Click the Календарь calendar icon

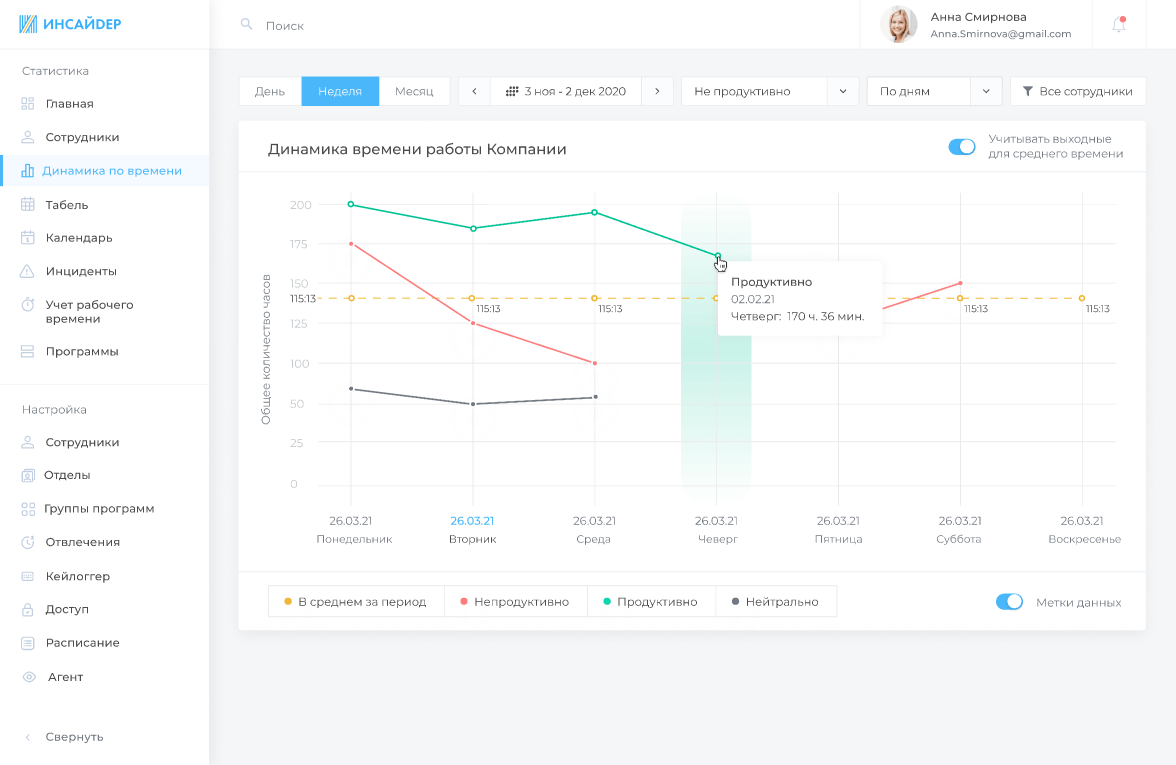[28, 238]
